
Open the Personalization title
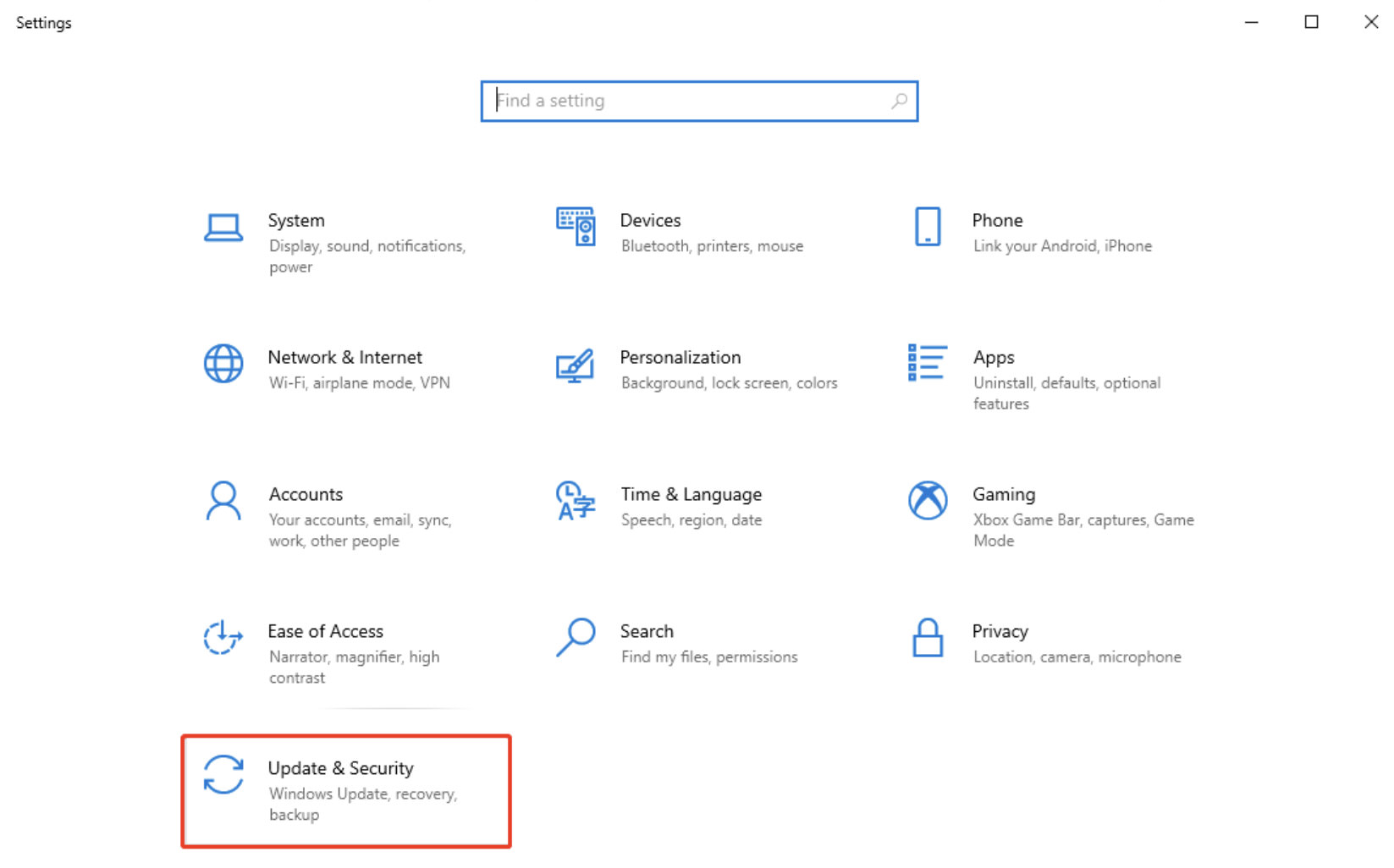point(680,357)
